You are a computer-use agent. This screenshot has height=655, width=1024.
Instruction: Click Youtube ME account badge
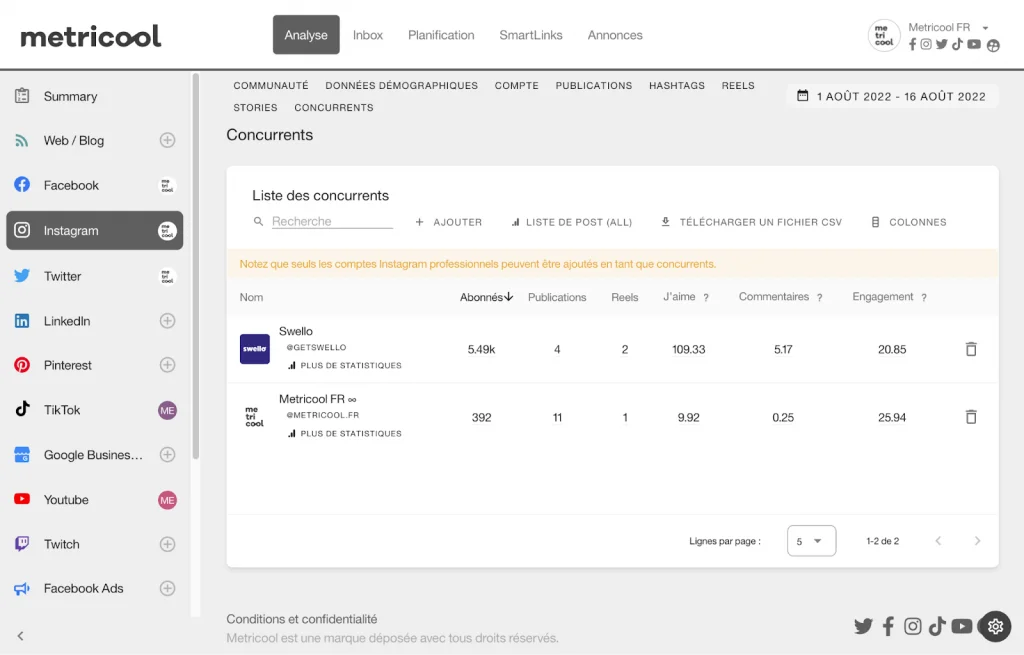[x=167, y=500]
